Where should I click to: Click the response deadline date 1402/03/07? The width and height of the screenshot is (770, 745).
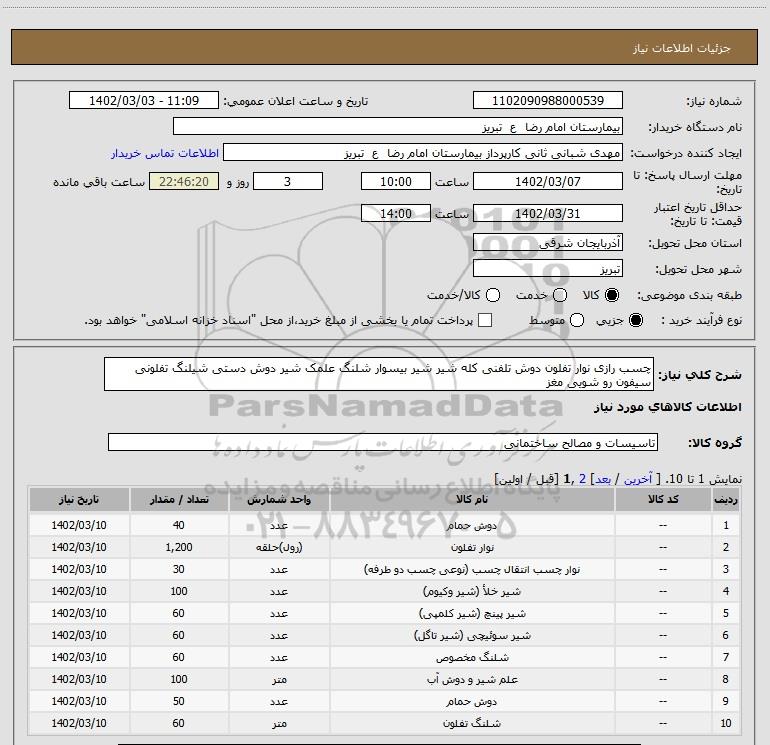[548, 181]
